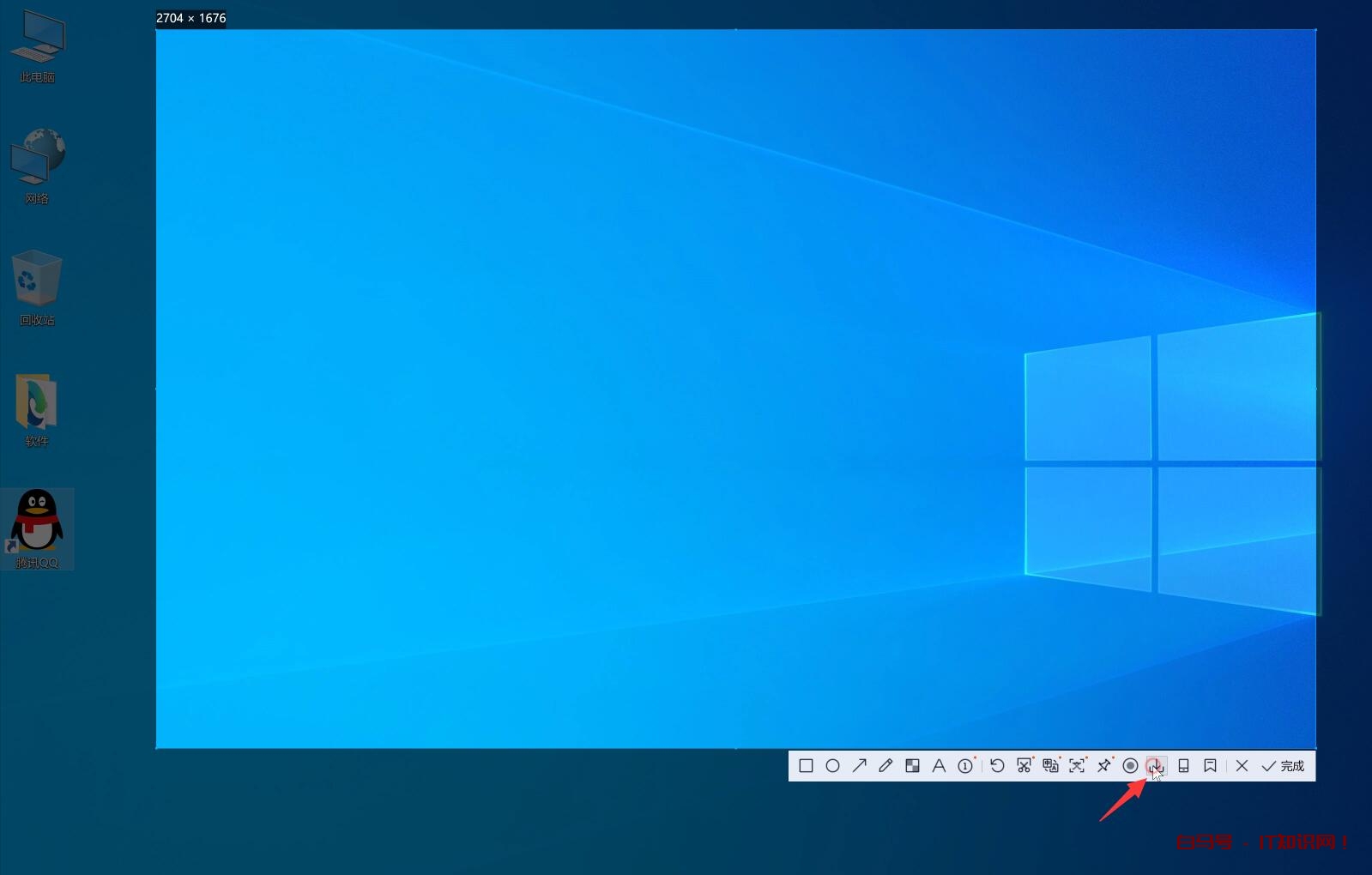Select the rectangle drawing tool
The width and height of the screenshot is (1372, 875).
(x=806, y=766)
